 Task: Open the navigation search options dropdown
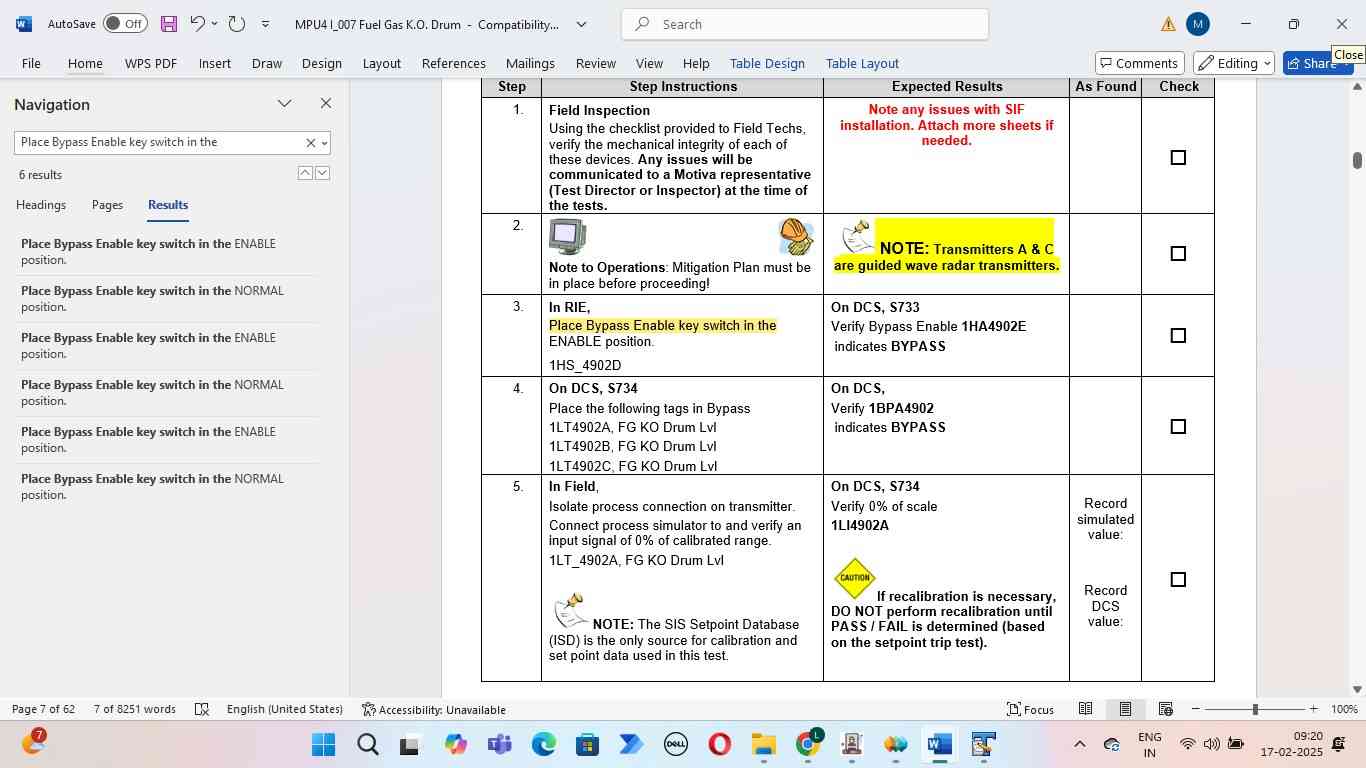coord(324,143)
